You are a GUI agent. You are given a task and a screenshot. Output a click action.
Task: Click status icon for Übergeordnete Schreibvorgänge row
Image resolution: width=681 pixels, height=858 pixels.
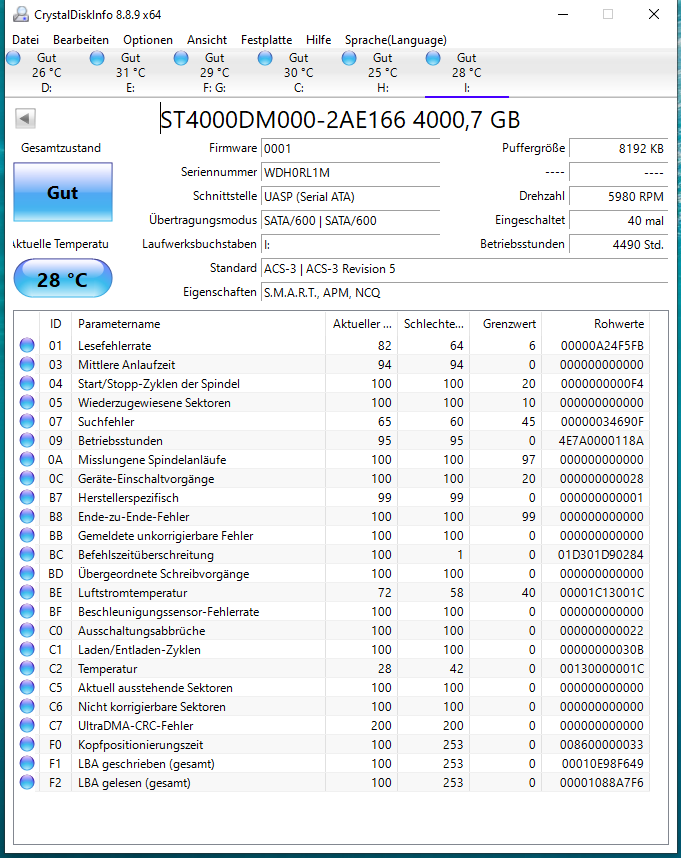point(27,573)
